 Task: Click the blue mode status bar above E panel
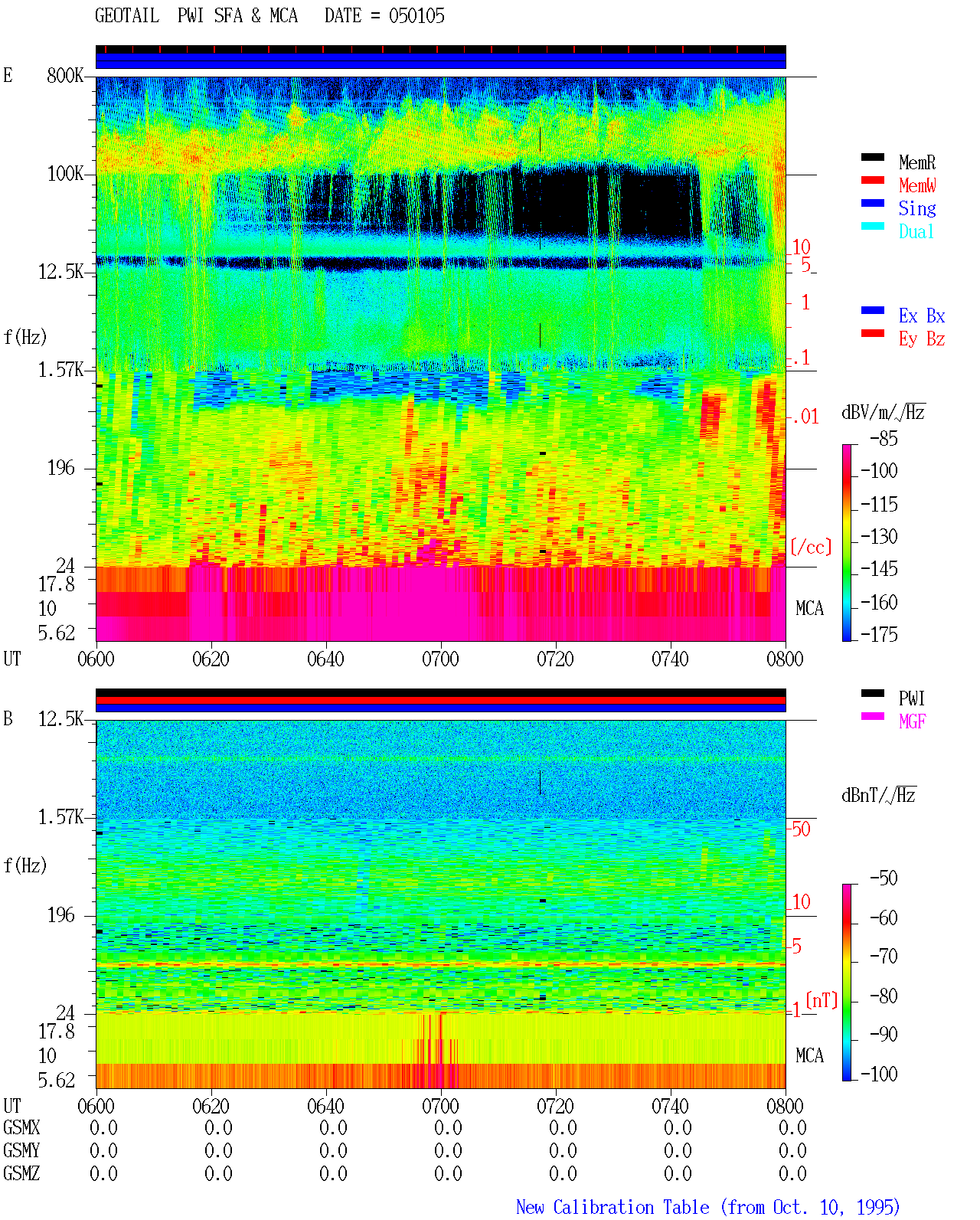[x=441, y=61]
